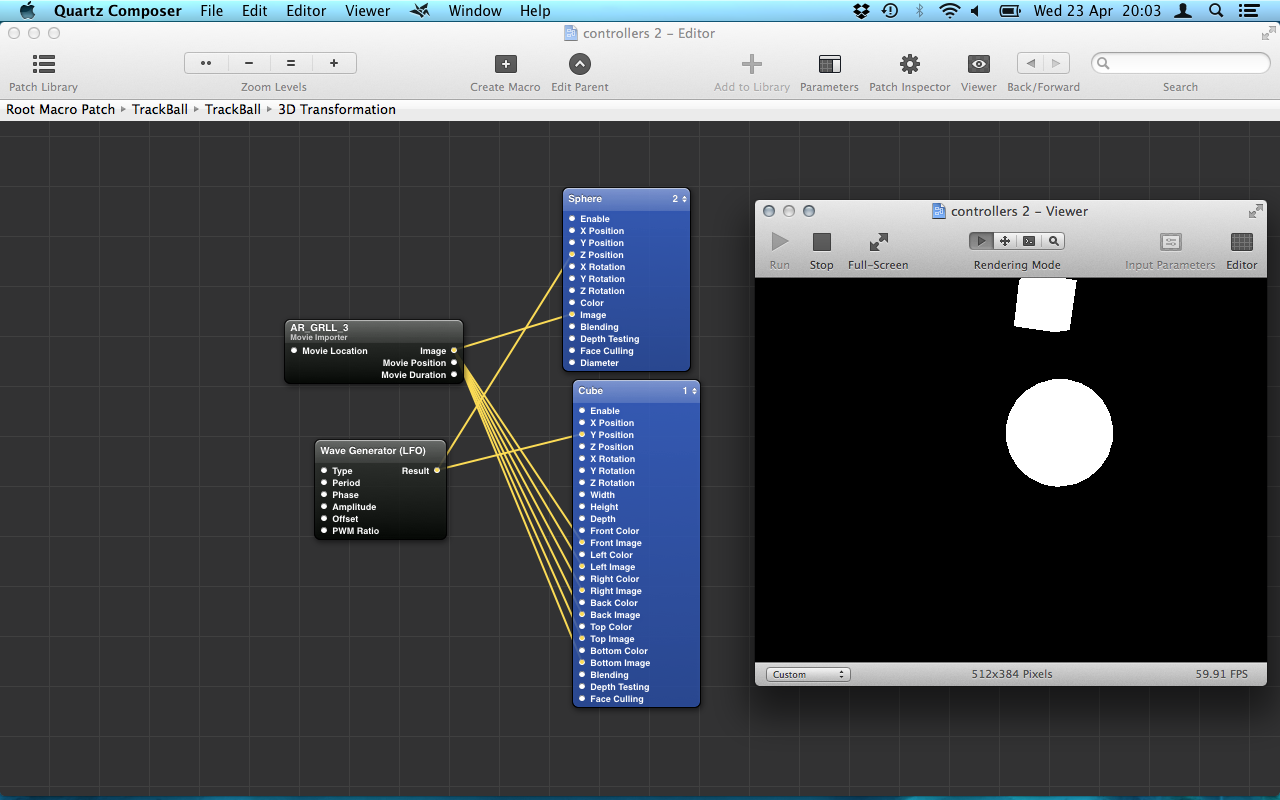
Task: Go to Root Macro Patch in breadcrumb
Action: [61, 109]
